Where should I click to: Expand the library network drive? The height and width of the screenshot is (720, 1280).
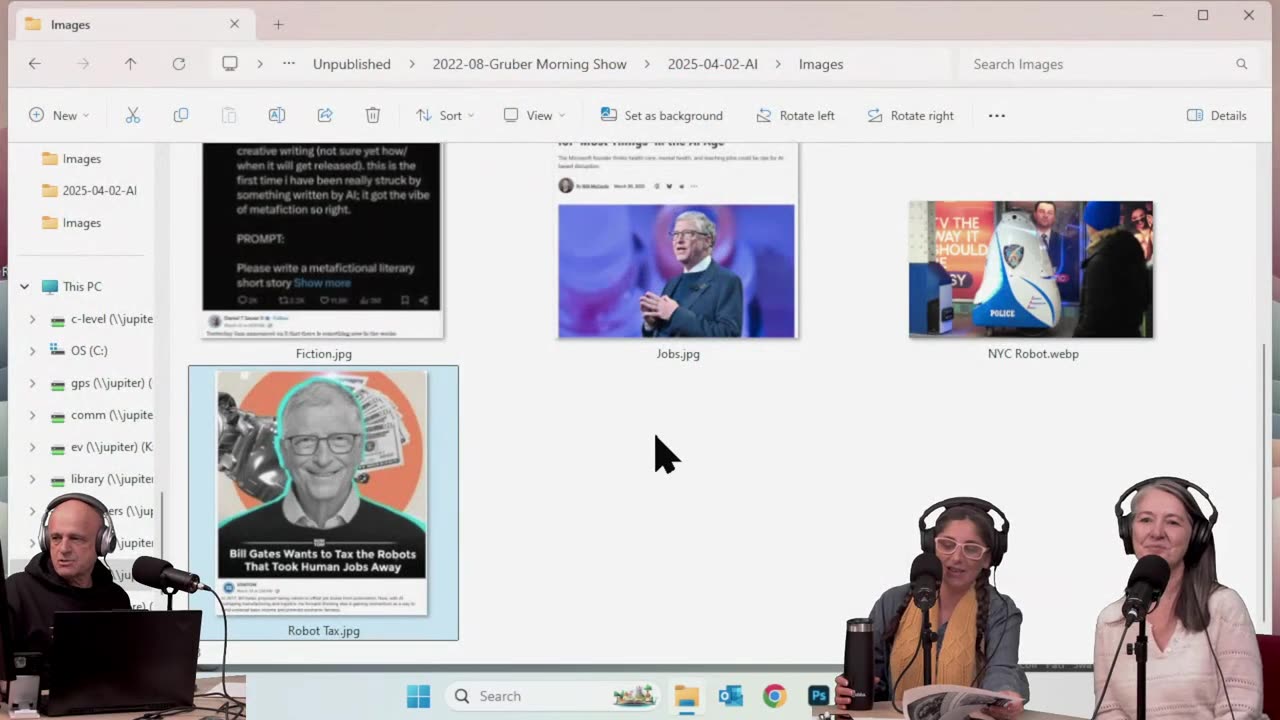[x=32, y=479]
